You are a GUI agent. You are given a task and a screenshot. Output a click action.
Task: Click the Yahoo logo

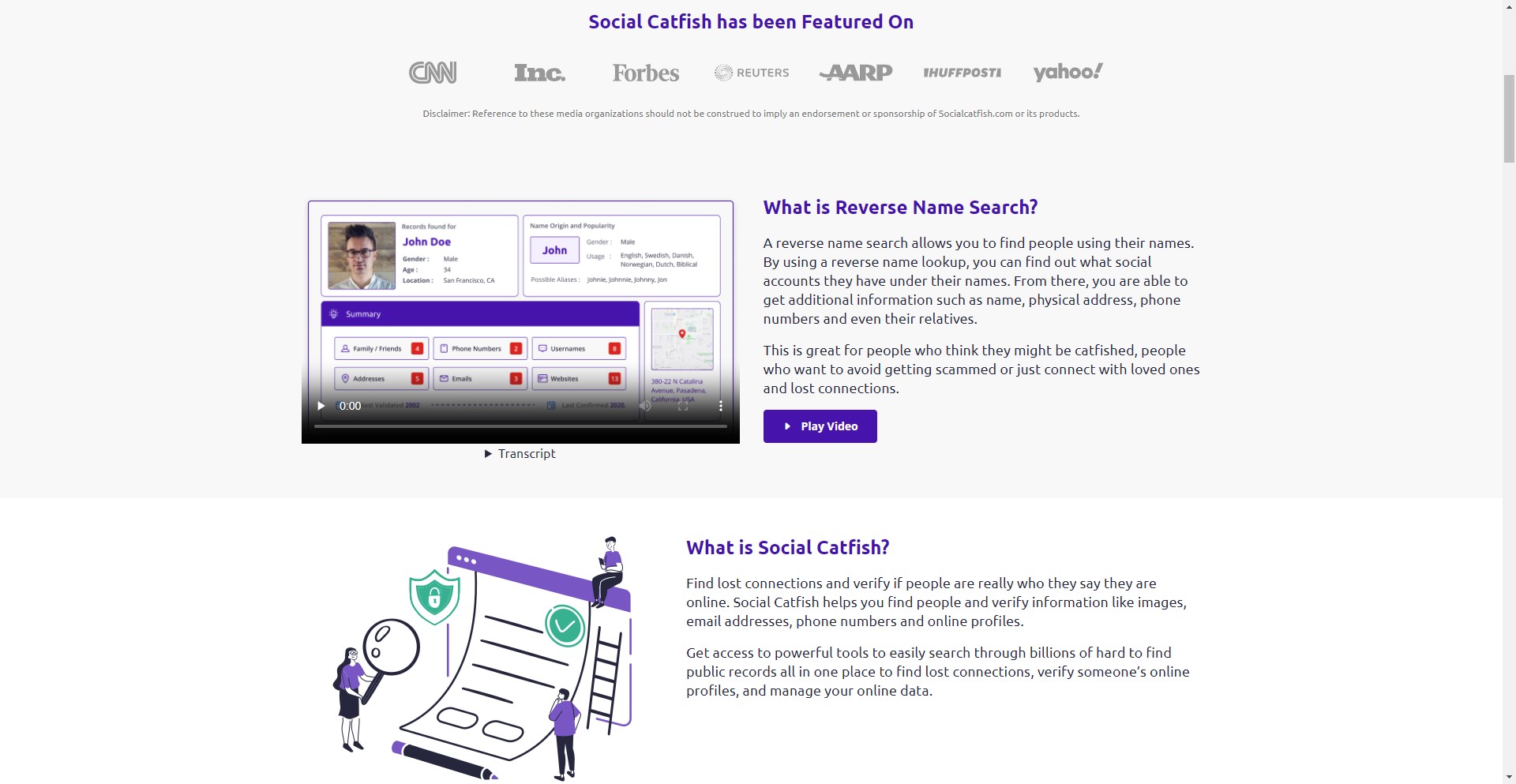click(1068, 72)
